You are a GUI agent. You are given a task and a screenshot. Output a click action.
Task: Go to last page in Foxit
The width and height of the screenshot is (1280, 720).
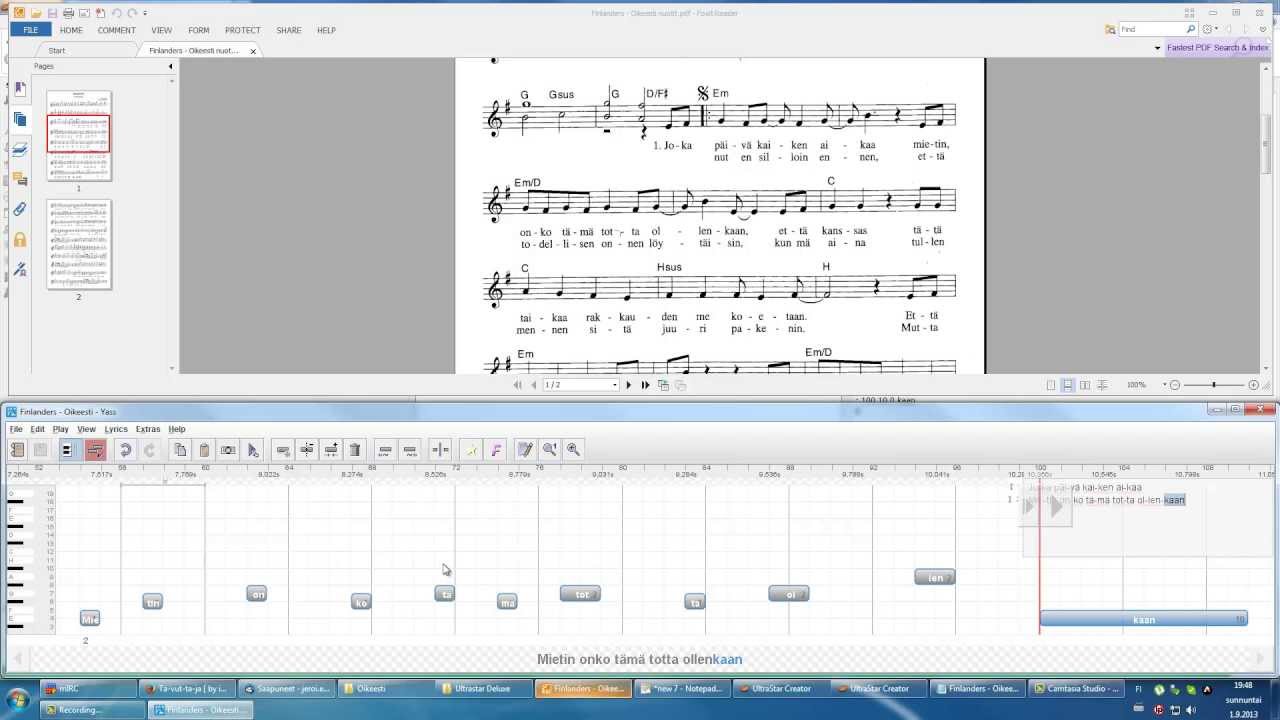click(x=645, y=385)
